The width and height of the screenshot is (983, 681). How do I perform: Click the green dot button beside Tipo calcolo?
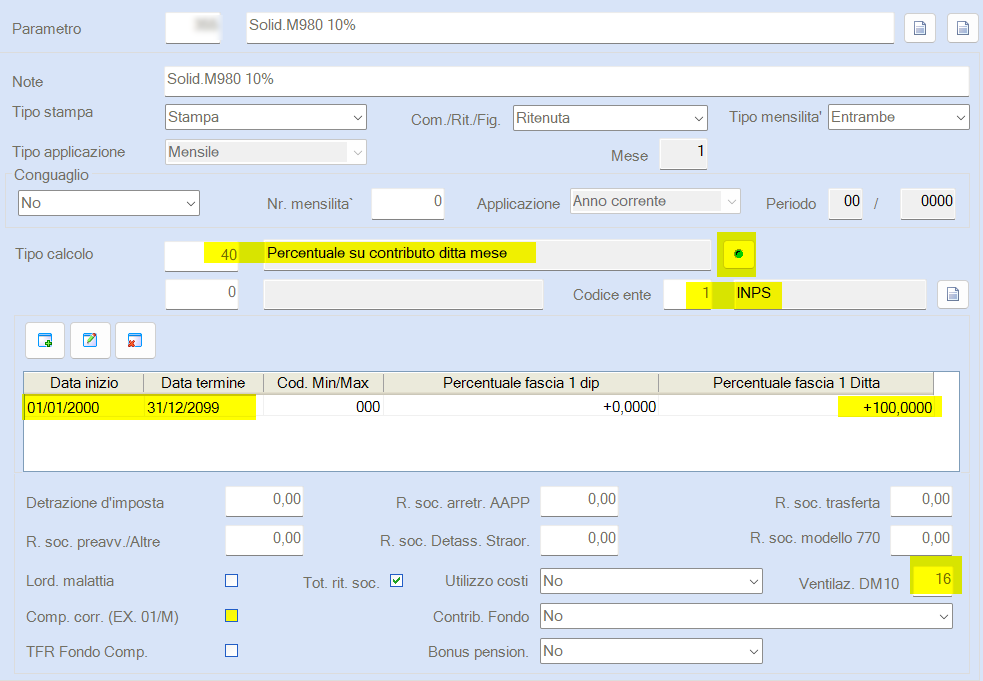739,254
